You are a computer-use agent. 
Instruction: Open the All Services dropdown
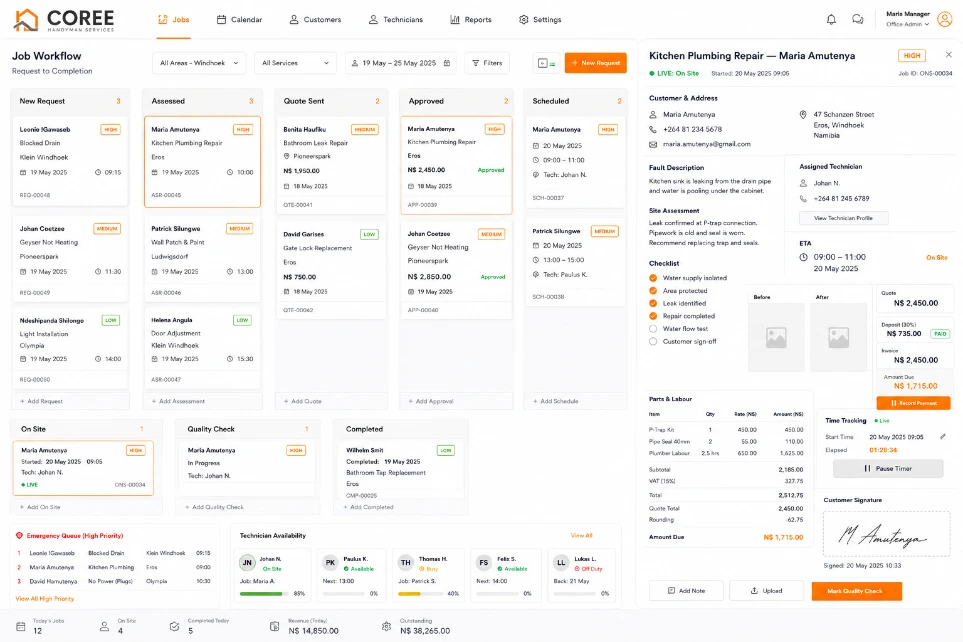point(295,63)
